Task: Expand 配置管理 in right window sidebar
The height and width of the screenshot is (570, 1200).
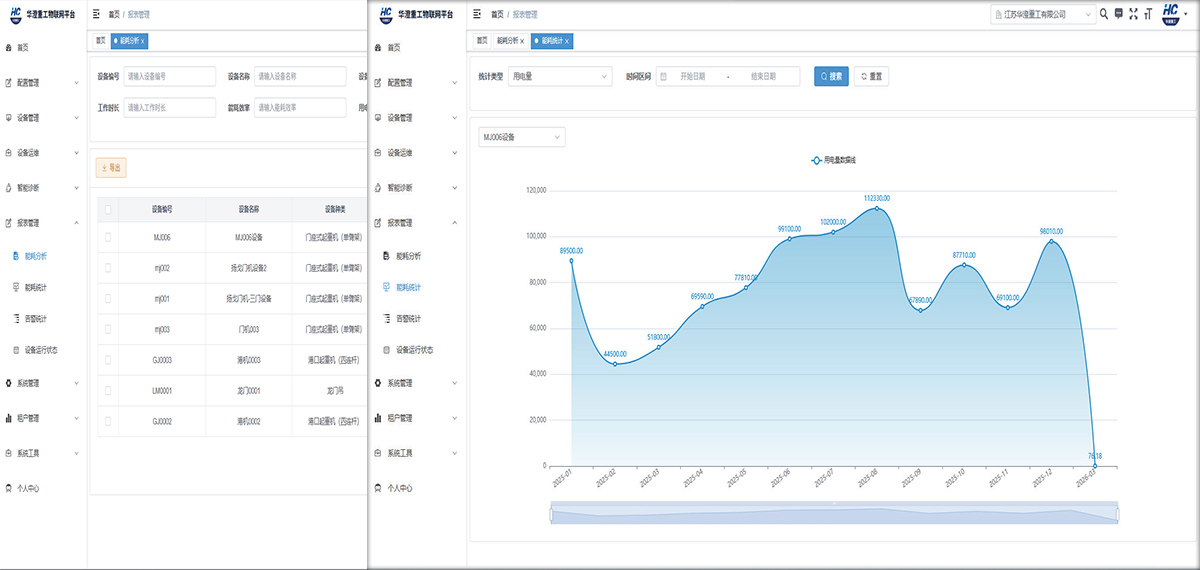Action: (418, 82)
